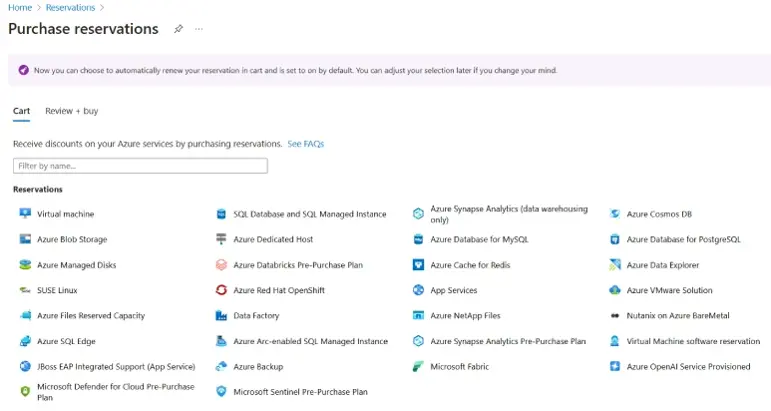The width and height of the screenshot is (771, 411).
Task: Click the Azure VMware Solution icon
Action: tap(615, 290)
